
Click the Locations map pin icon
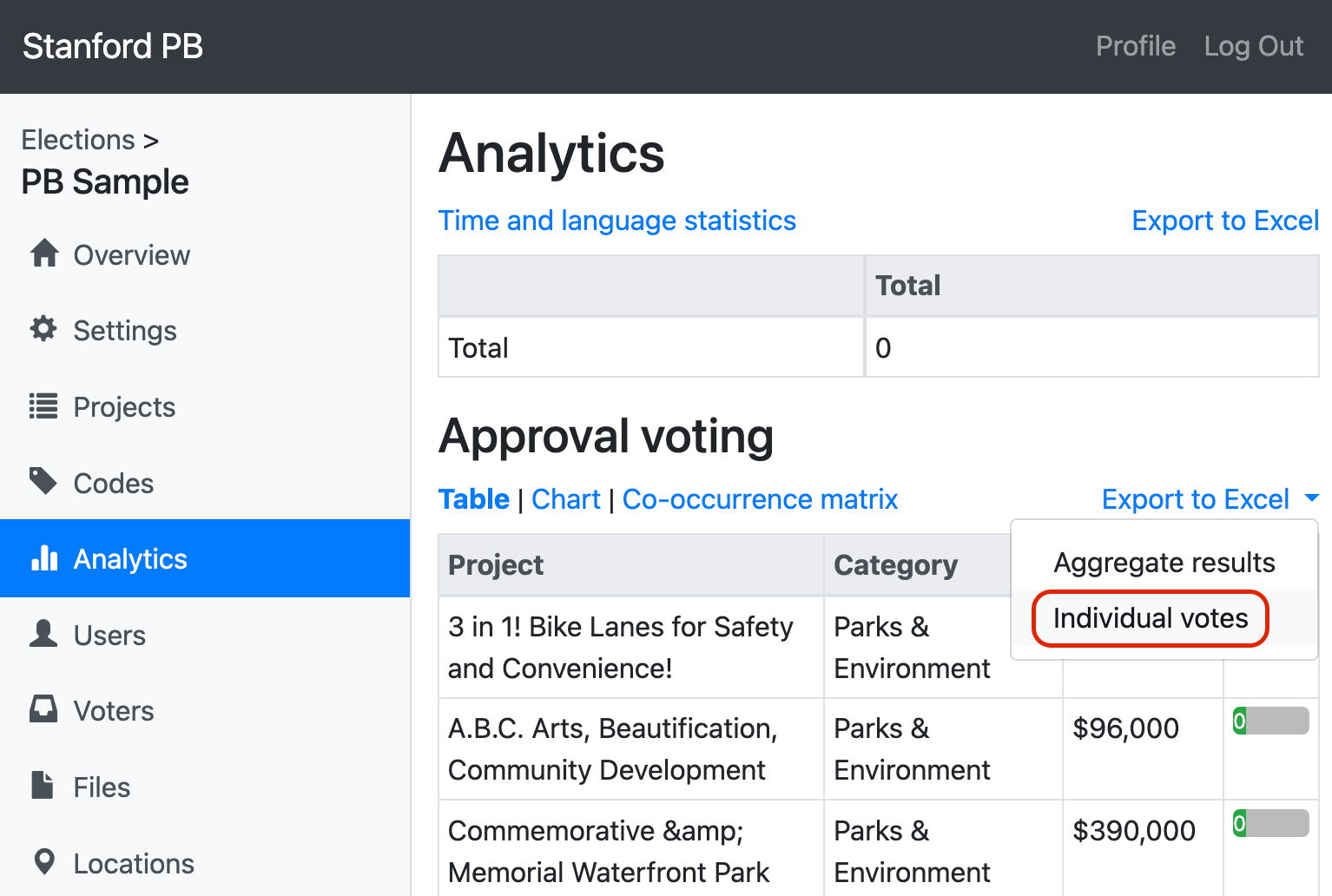(44, 862)
